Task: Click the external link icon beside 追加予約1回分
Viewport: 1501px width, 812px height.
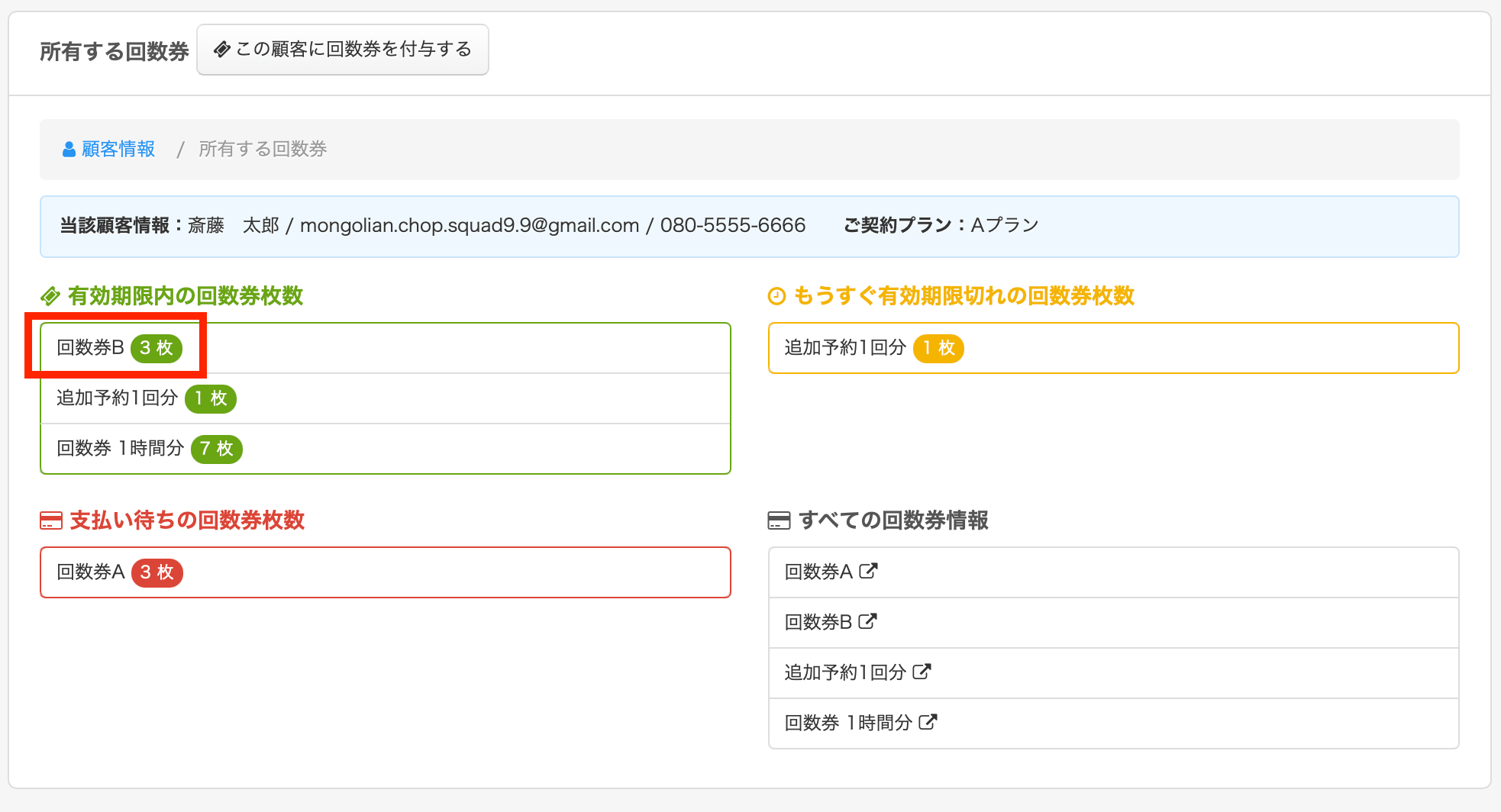Action: point(922,672)
